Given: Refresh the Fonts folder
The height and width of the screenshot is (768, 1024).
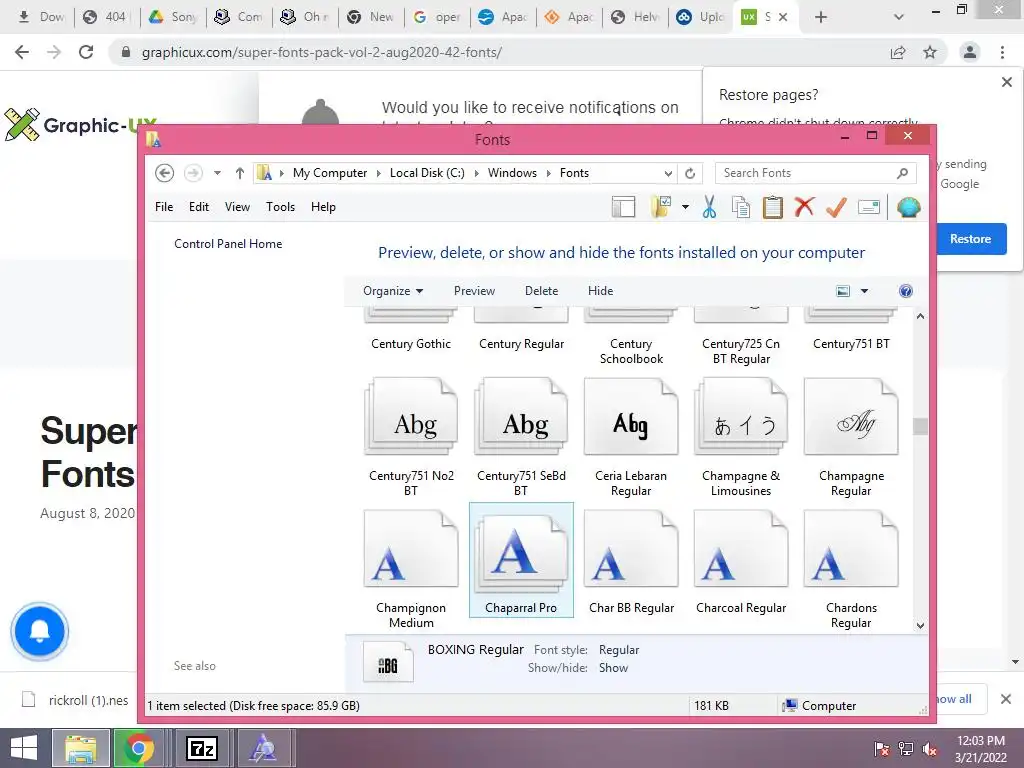Looking at the screenshot, I should (x=690, y=173).
